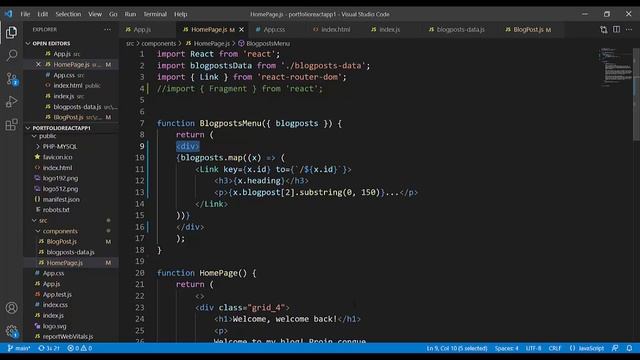Click the VS Code logo icon
The height and width of the screenshot is (360, 640).
[9, 14]
